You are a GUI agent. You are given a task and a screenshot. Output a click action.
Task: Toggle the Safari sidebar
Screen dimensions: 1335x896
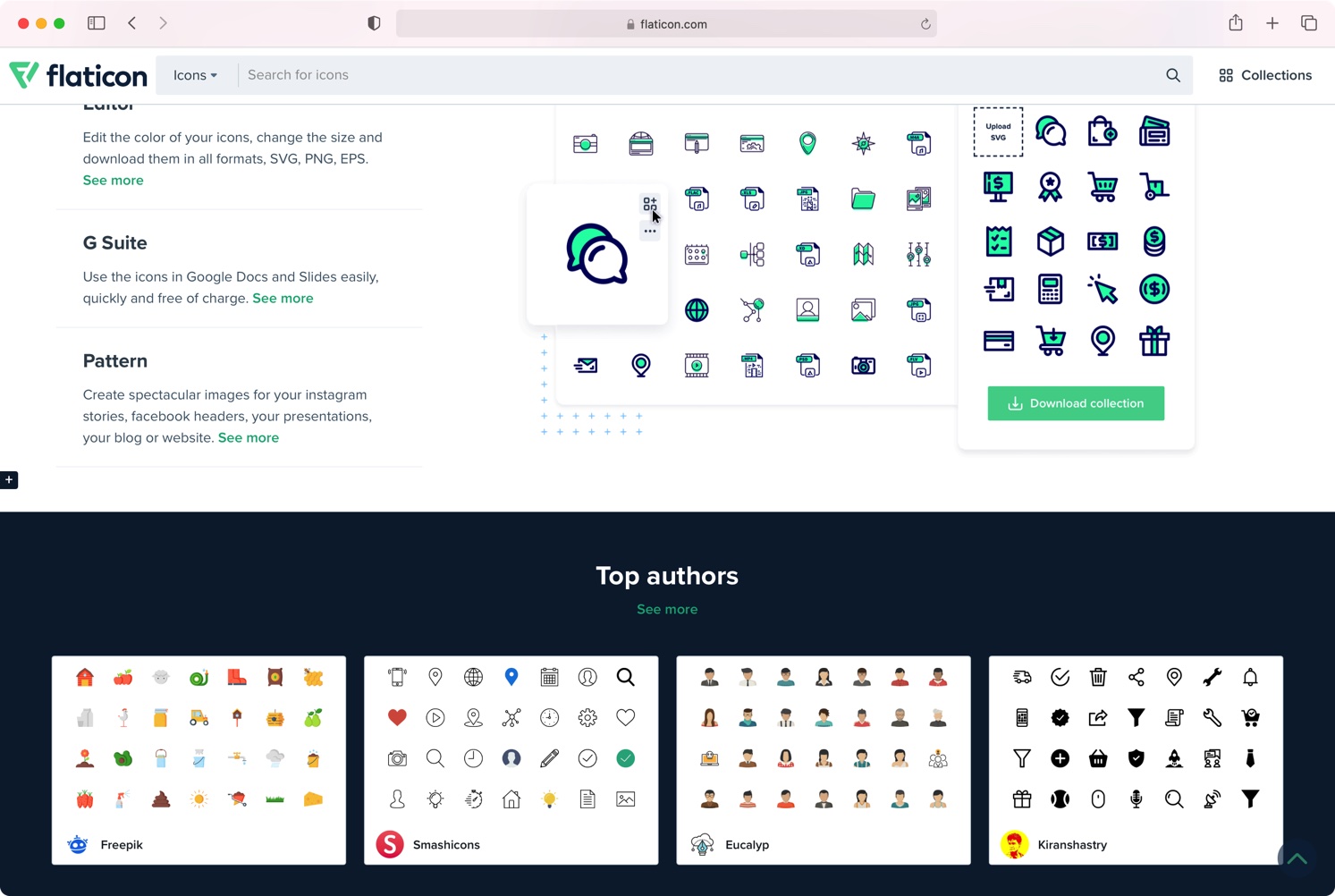click(97, 23)
